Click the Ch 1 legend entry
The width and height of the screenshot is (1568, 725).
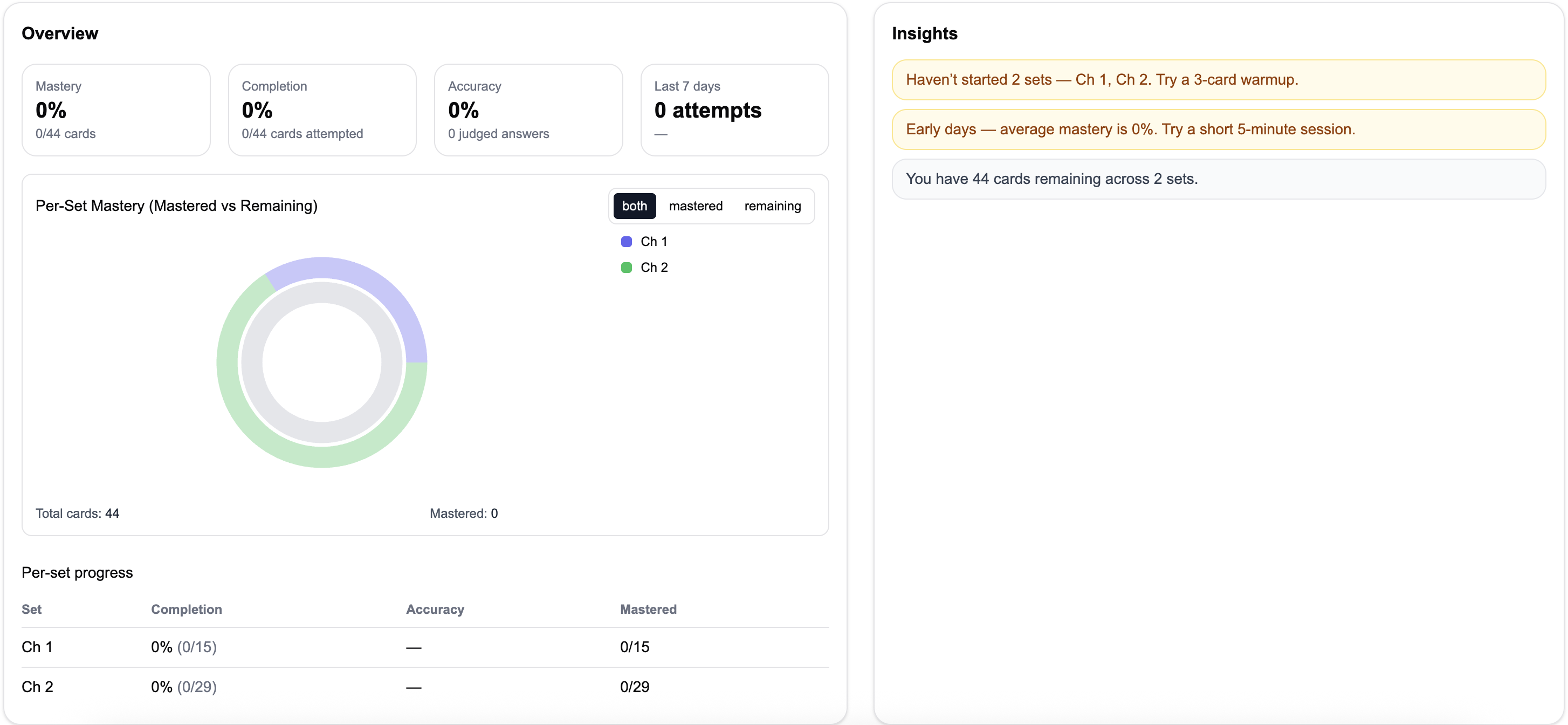point(653,241)
